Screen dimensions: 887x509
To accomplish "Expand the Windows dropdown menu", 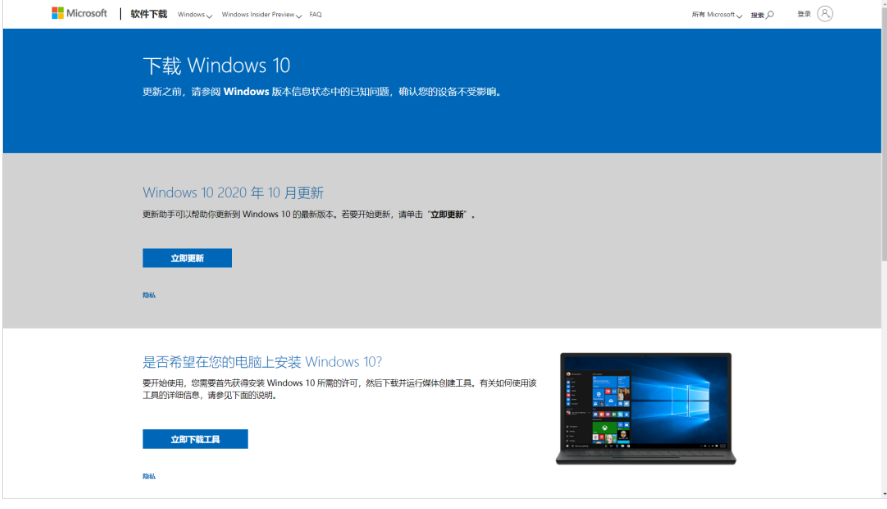I will pos(195,15).
